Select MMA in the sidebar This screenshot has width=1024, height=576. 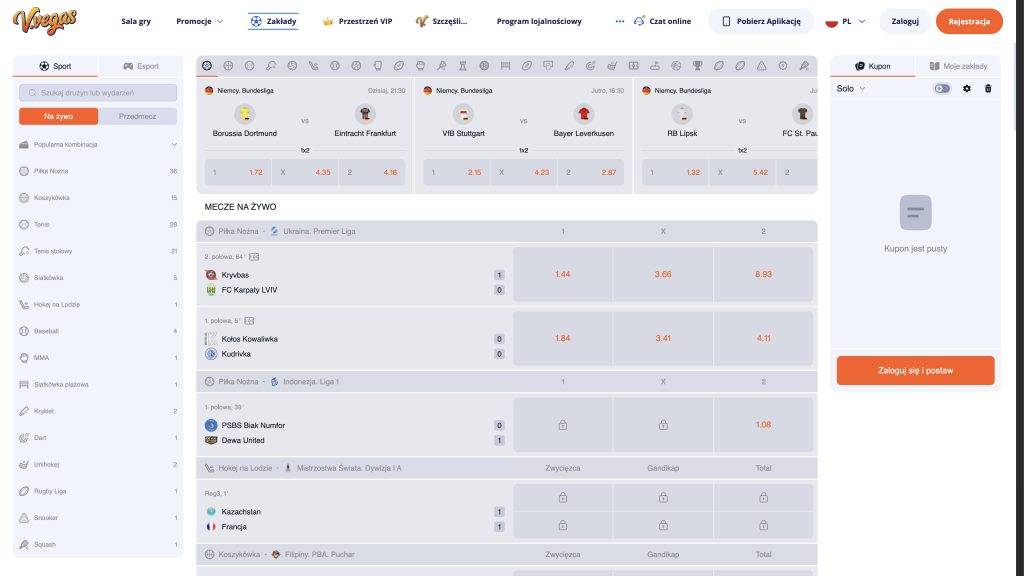tap(98, 358)
